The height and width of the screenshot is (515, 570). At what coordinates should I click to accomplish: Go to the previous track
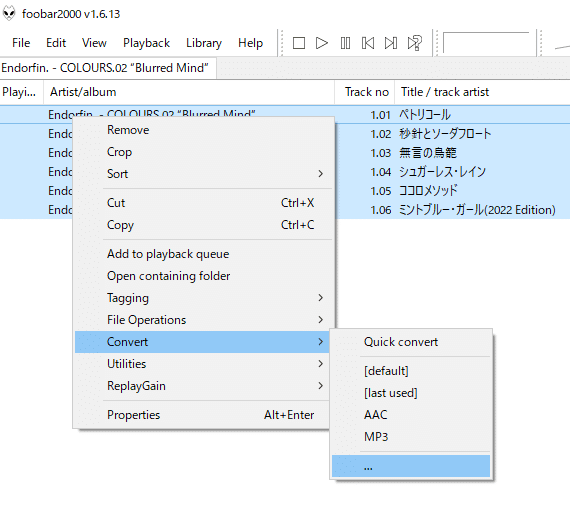click(368, 43)
